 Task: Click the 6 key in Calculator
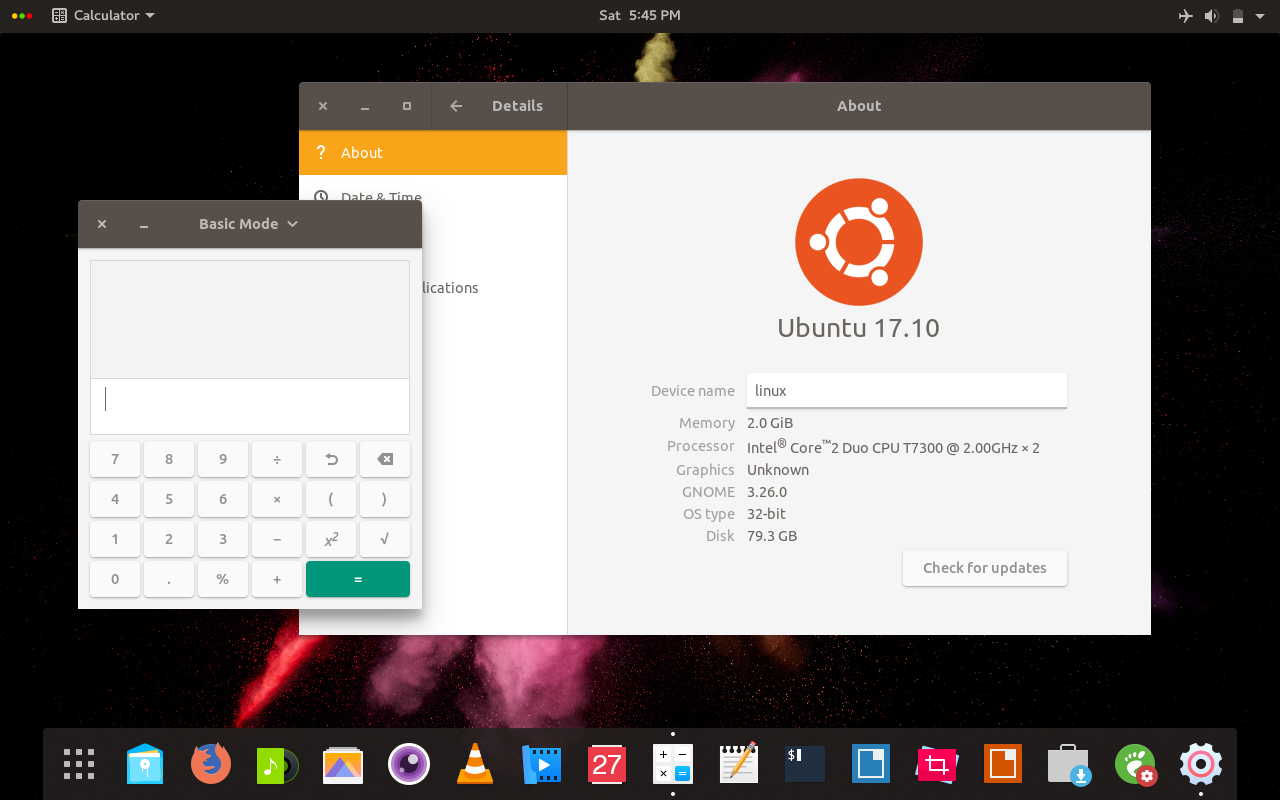click(x=223, y=499)
